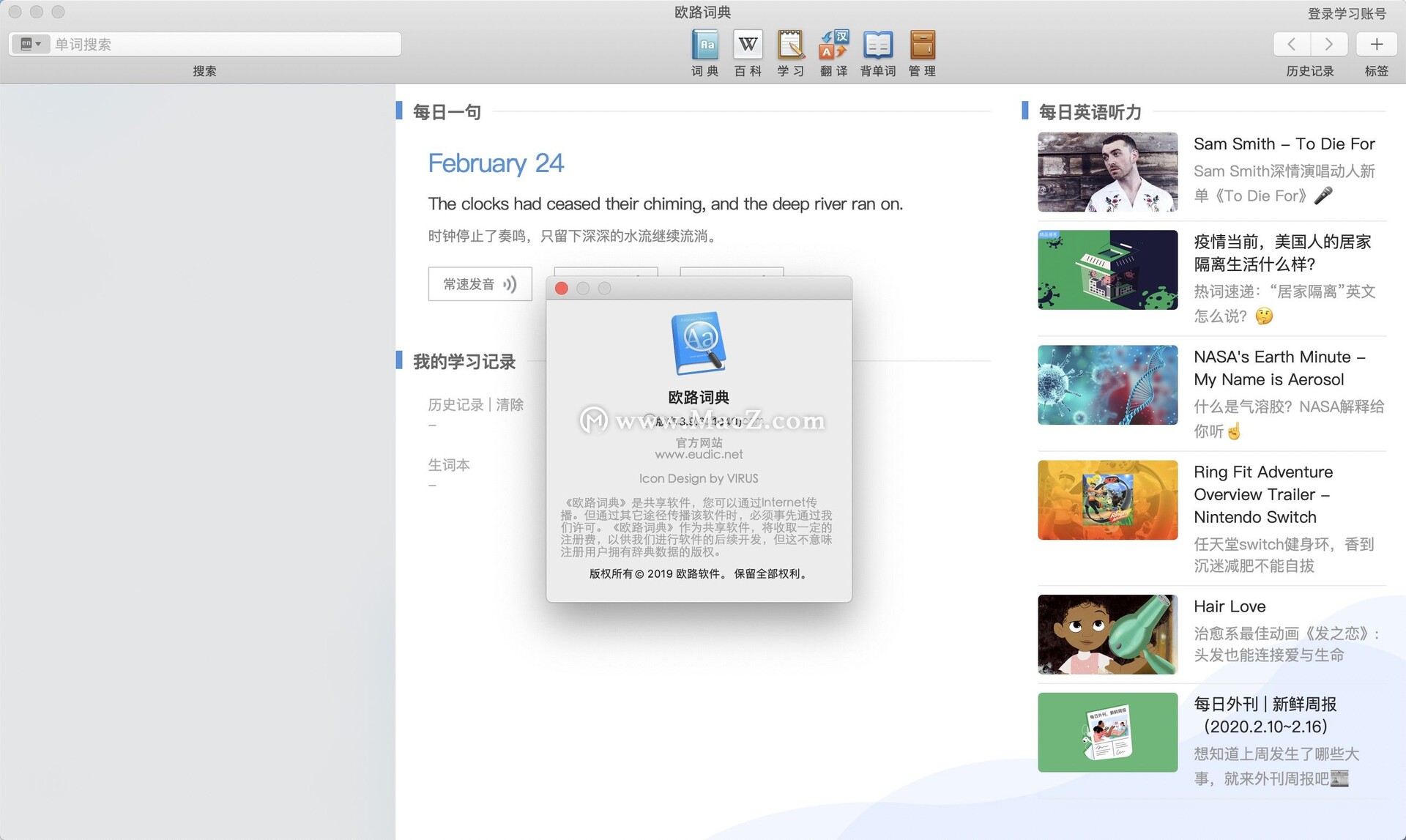The height and width of the screenshot is (840, 1406).
Task: Add a new tab with plus button
Action: tap(1376, 44)
